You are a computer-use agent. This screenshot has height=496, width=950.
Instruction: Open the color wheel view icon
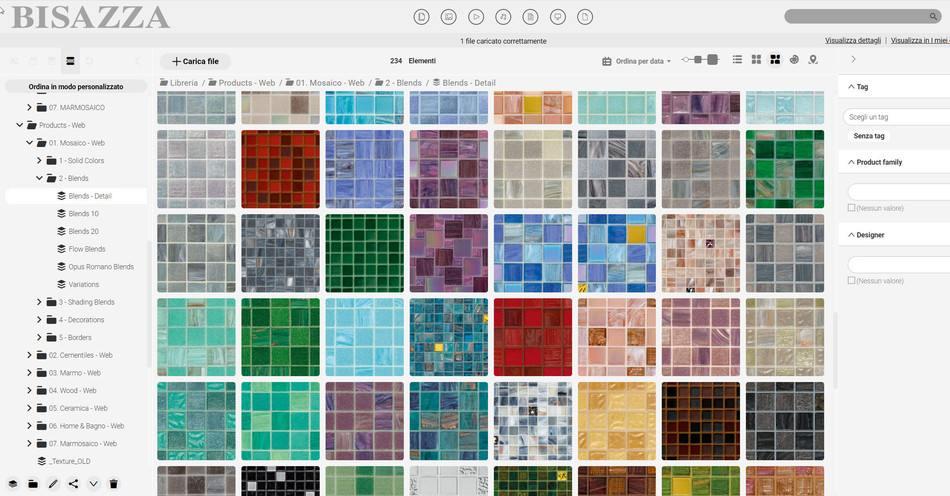click(794, 59)
